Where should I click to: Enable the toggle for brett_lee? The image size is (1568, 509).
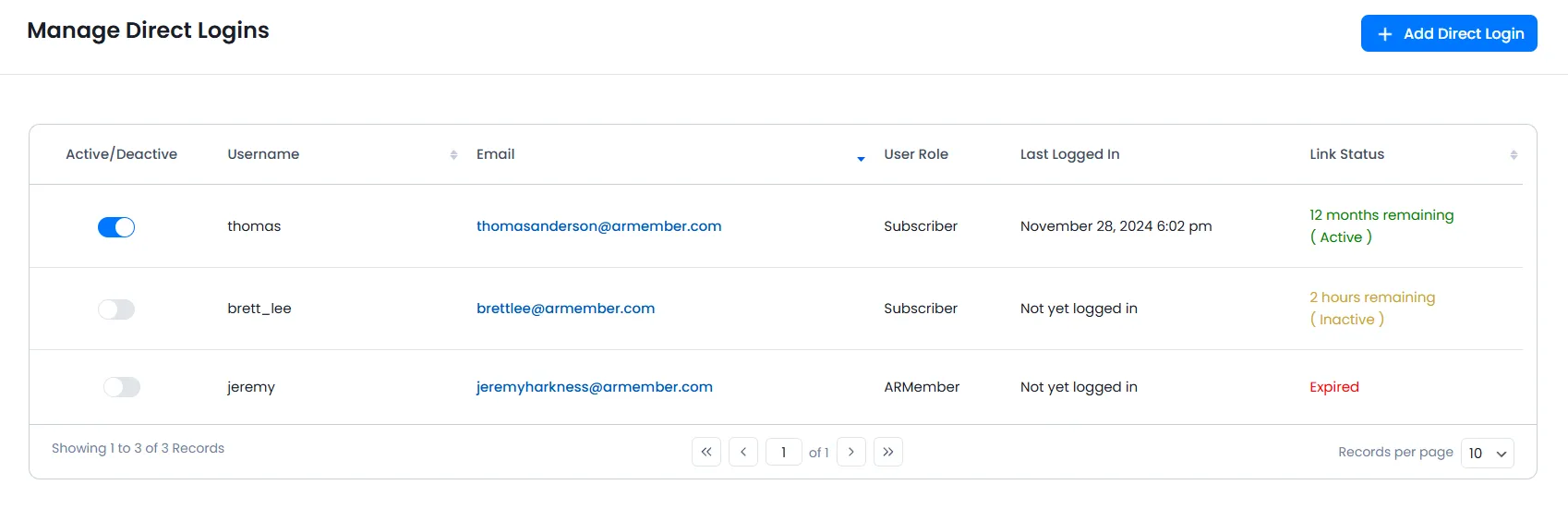click(116, 309)
